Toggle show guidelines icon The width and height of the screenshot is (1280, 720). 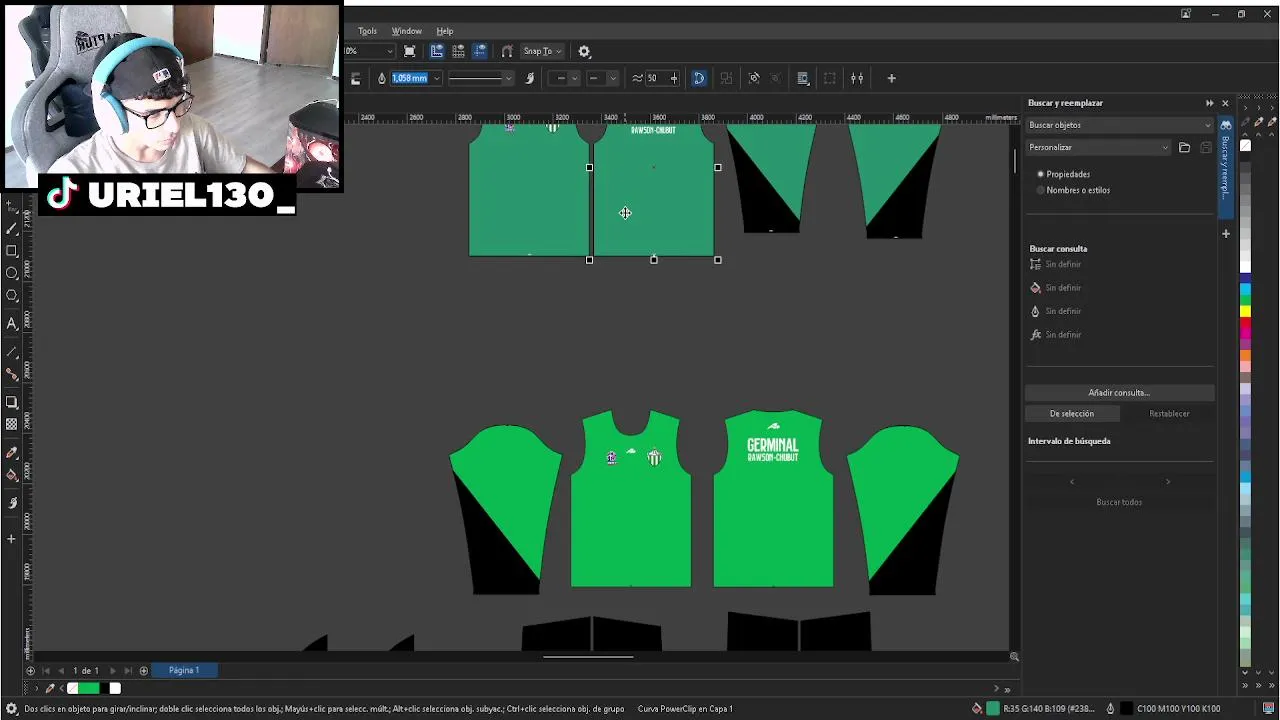pos(480,51)
